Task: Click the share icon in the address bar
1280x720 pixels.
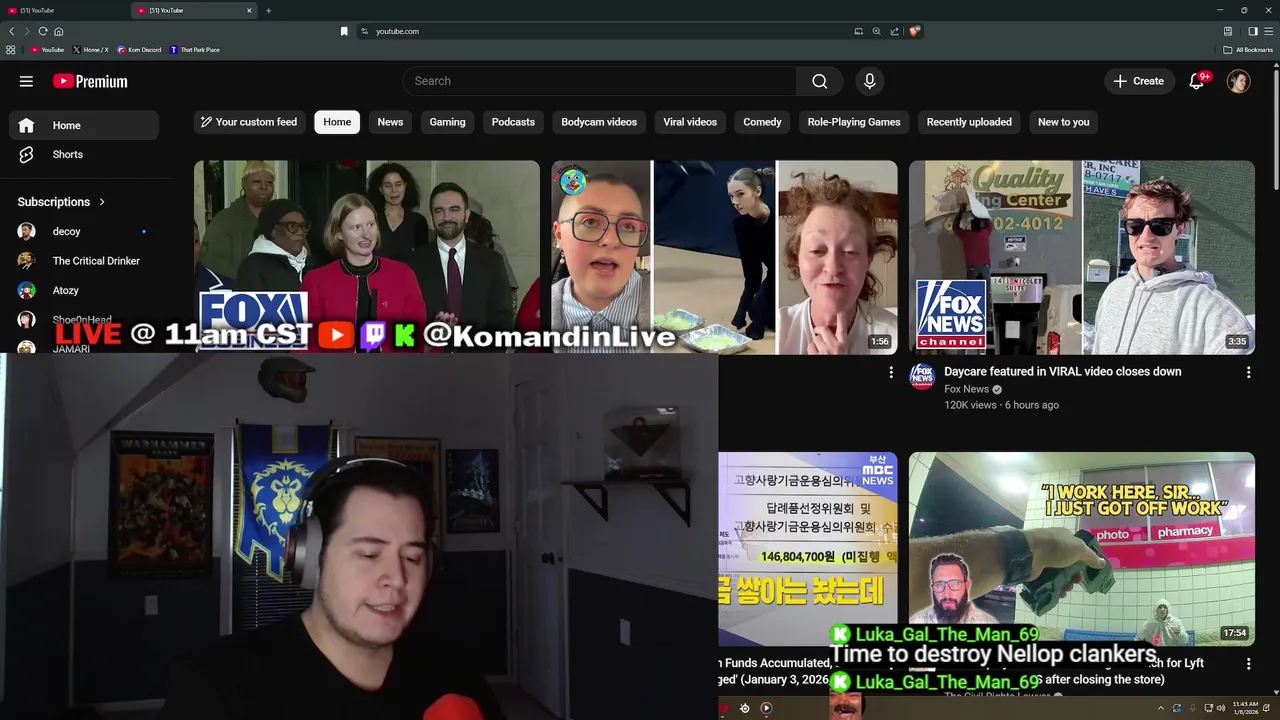Action: point(894,31)
